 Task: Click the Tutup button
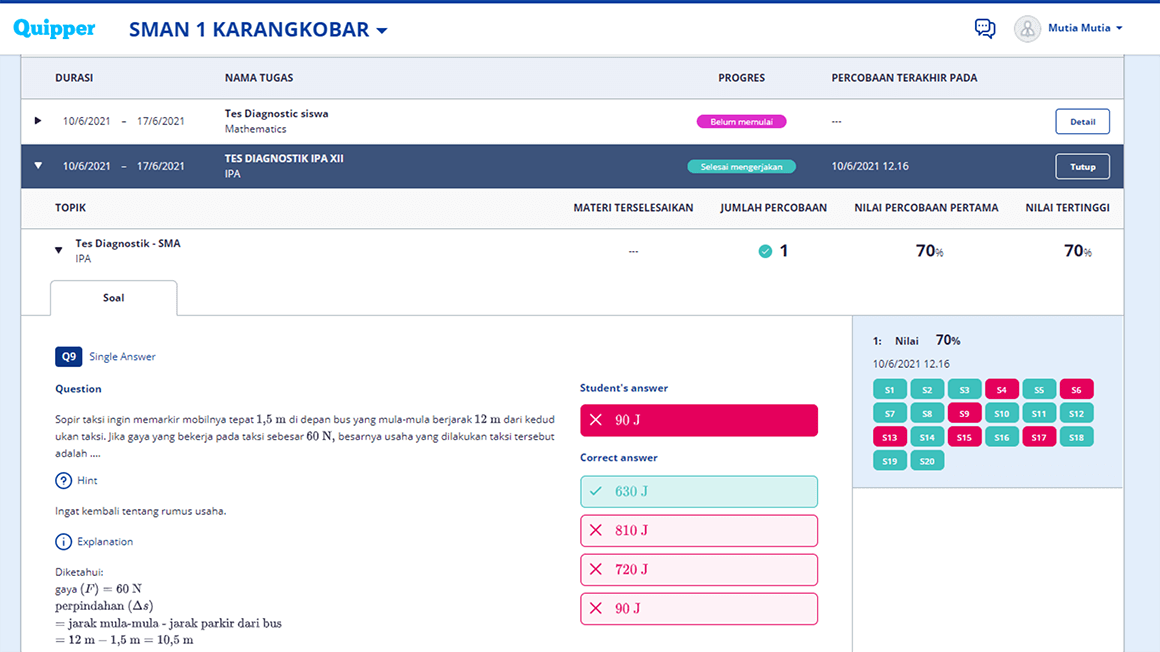point(1082,167)
